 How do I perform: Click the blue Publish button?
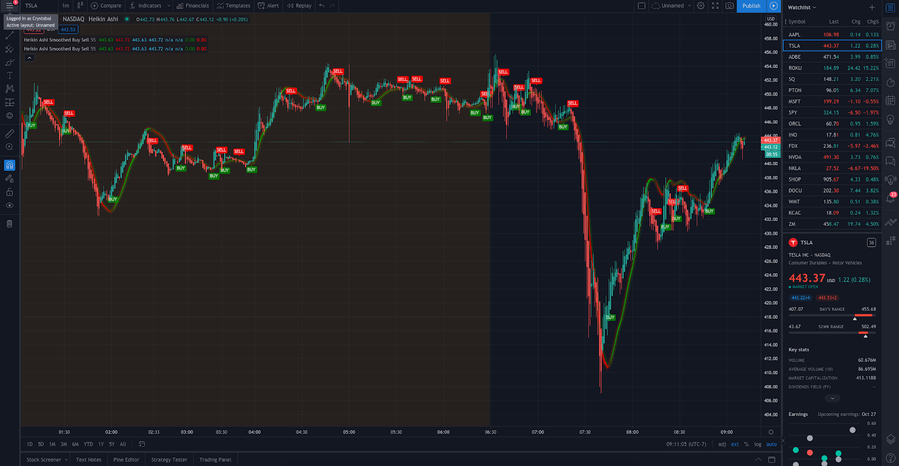(x=751, y=6)
